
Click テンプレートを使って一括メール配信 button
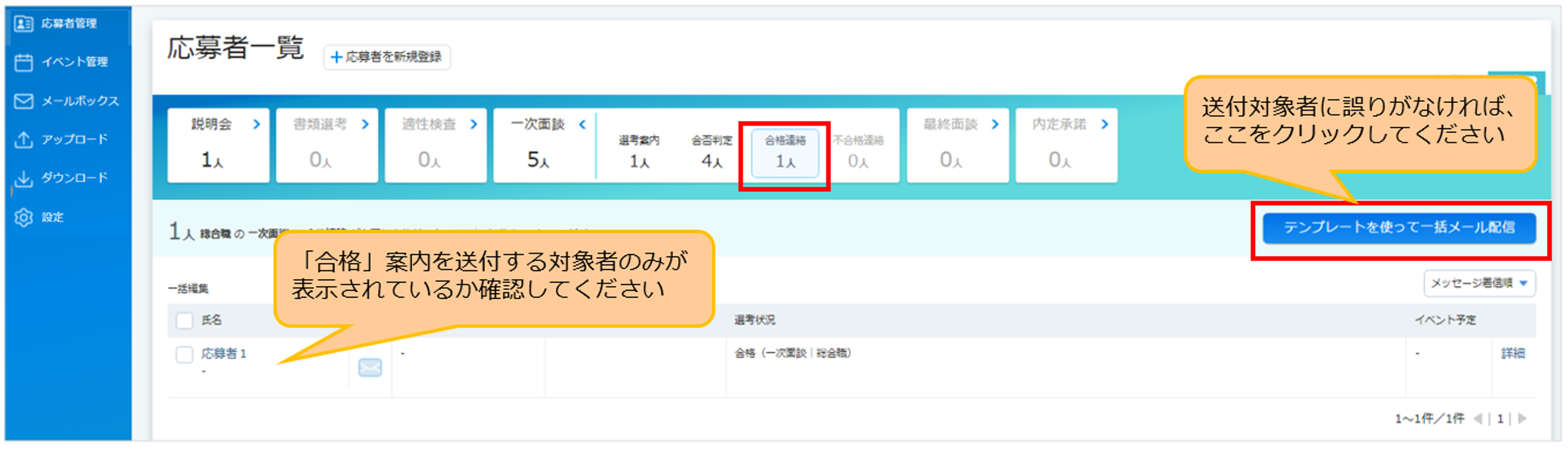coord(1399,229)
